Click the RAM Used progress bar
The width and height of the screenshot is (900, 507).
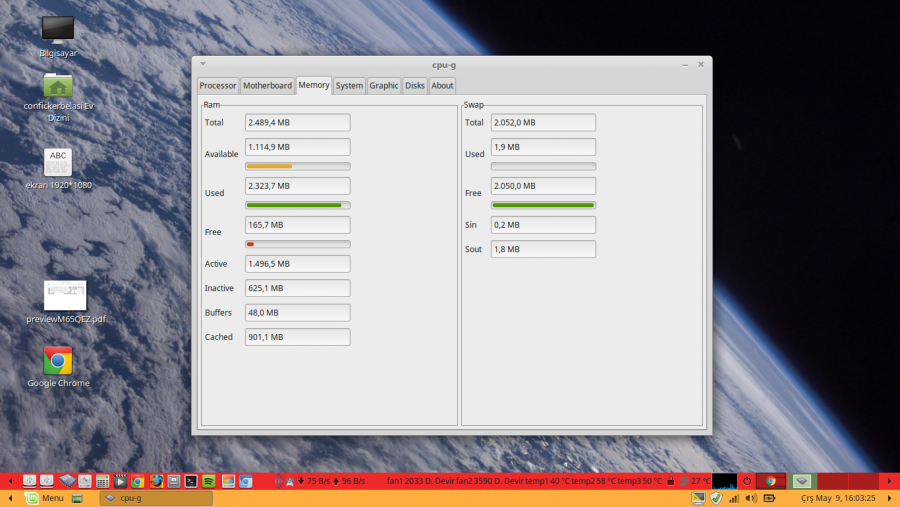[298, 204]
